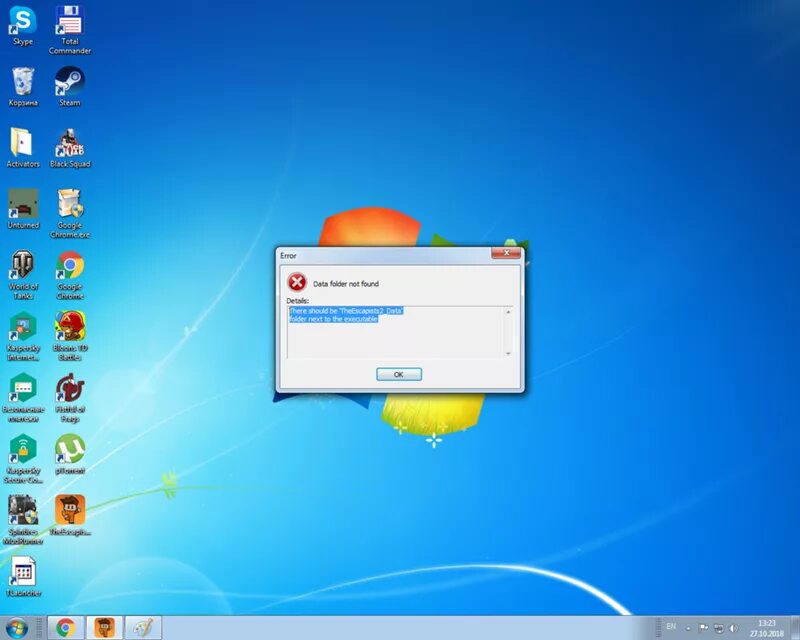Select the µTorrent desktop shortcut
Screen dimensions: 800x640
[69, 454]
